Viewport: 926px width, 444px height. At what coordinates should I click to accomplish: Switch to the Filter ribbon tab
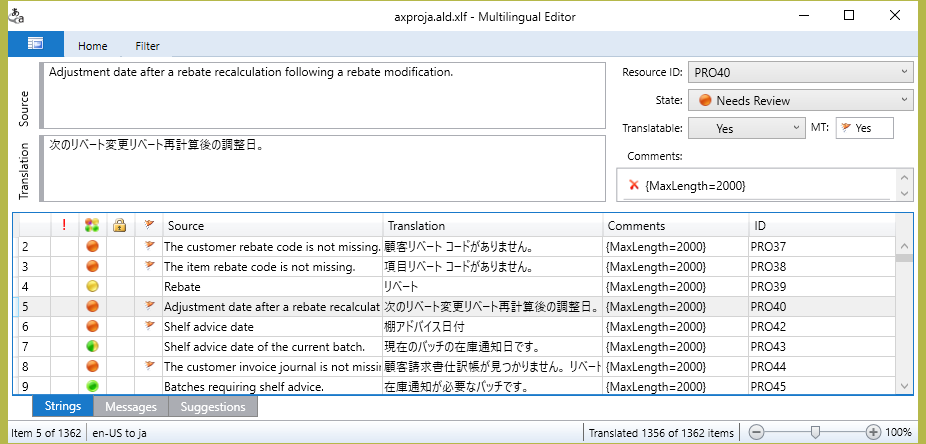tap(147, 45)
